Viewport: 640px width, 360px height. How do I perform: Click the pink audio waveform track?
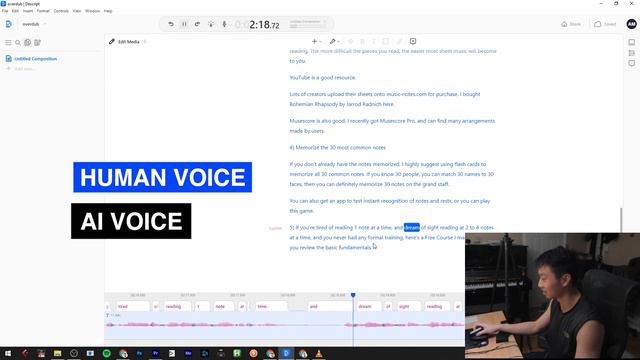pyautogui.click(x=284, y=325)
